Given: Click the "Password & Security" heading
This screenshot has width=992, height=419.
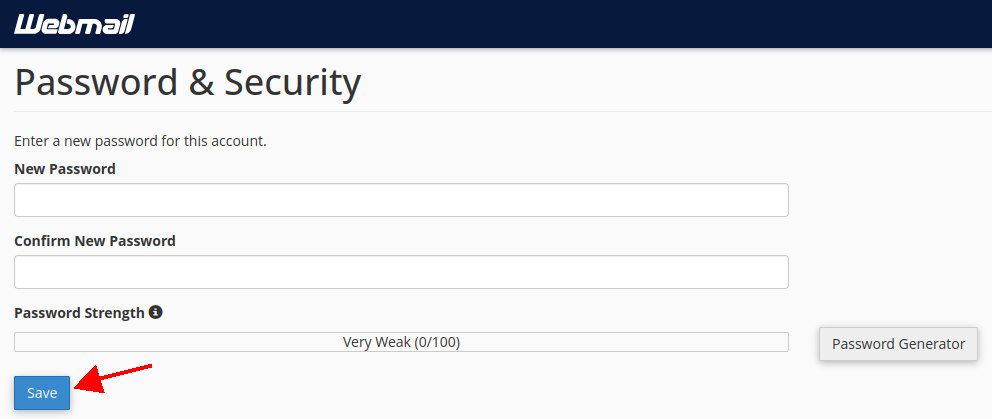Looking at the screenshot, I should 188,82.
